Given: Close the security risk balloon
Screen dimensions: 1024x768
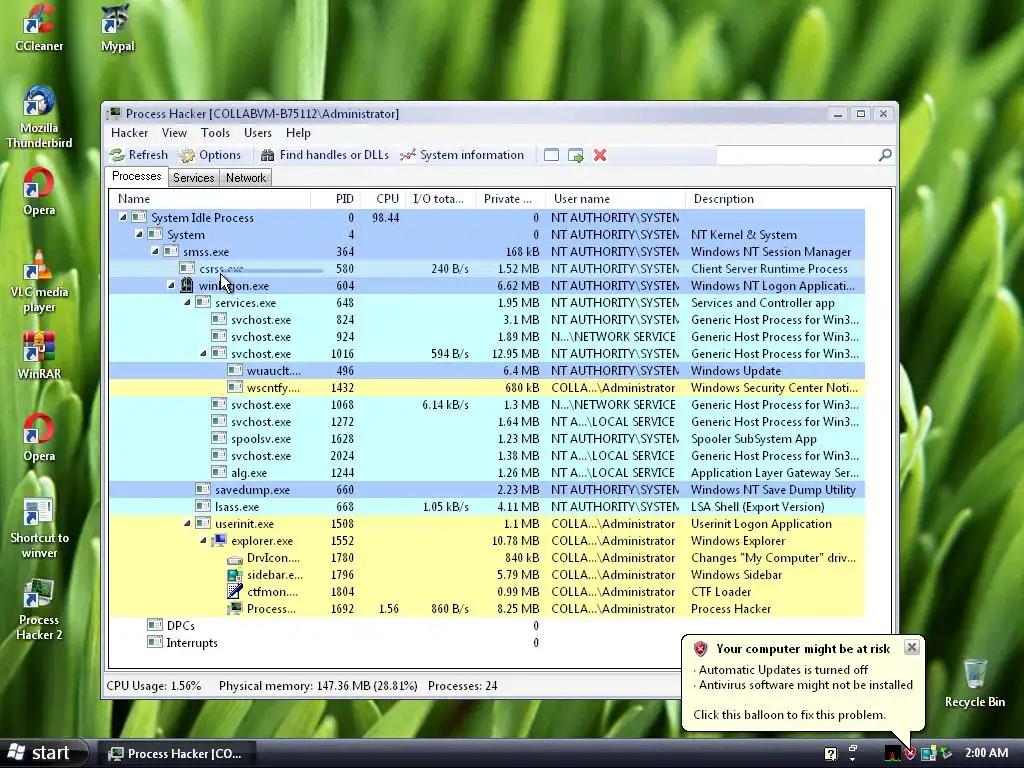Looking at the screenshot, I should point(912,647).
